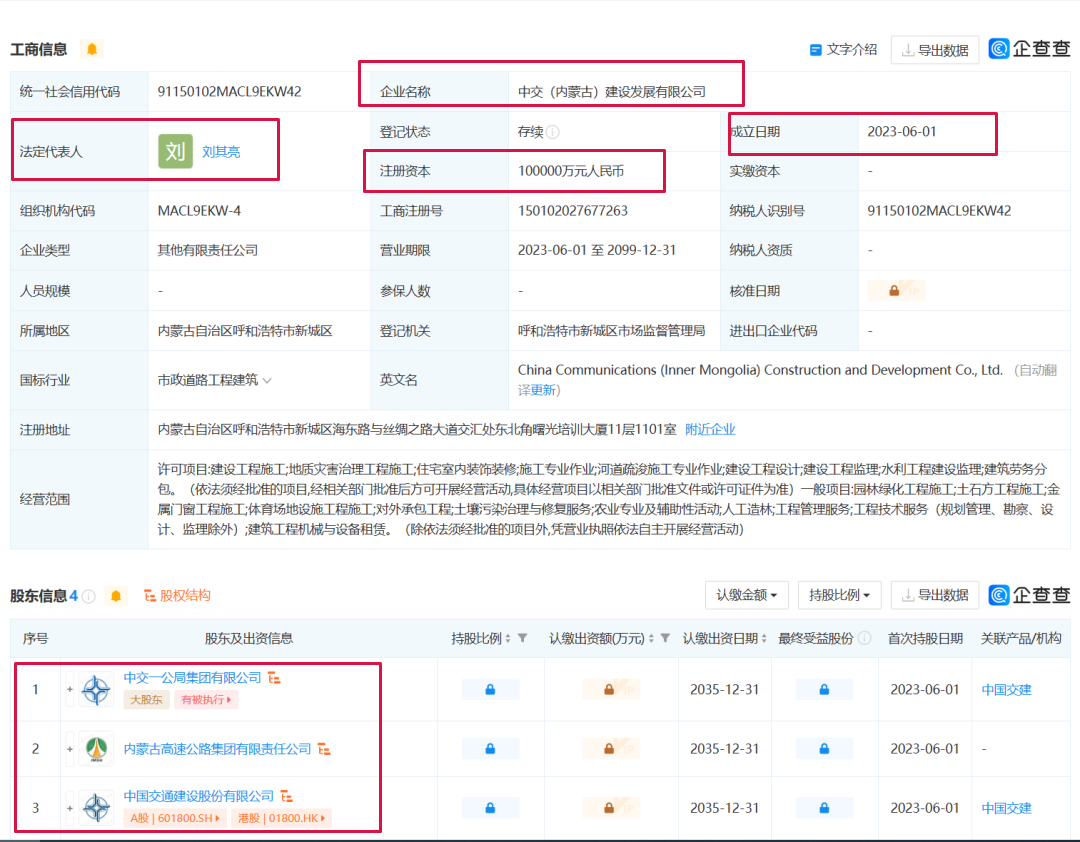
Task: Unlock 认缴出资额 for 内蒙古高速公路集团
Action: 612,749
